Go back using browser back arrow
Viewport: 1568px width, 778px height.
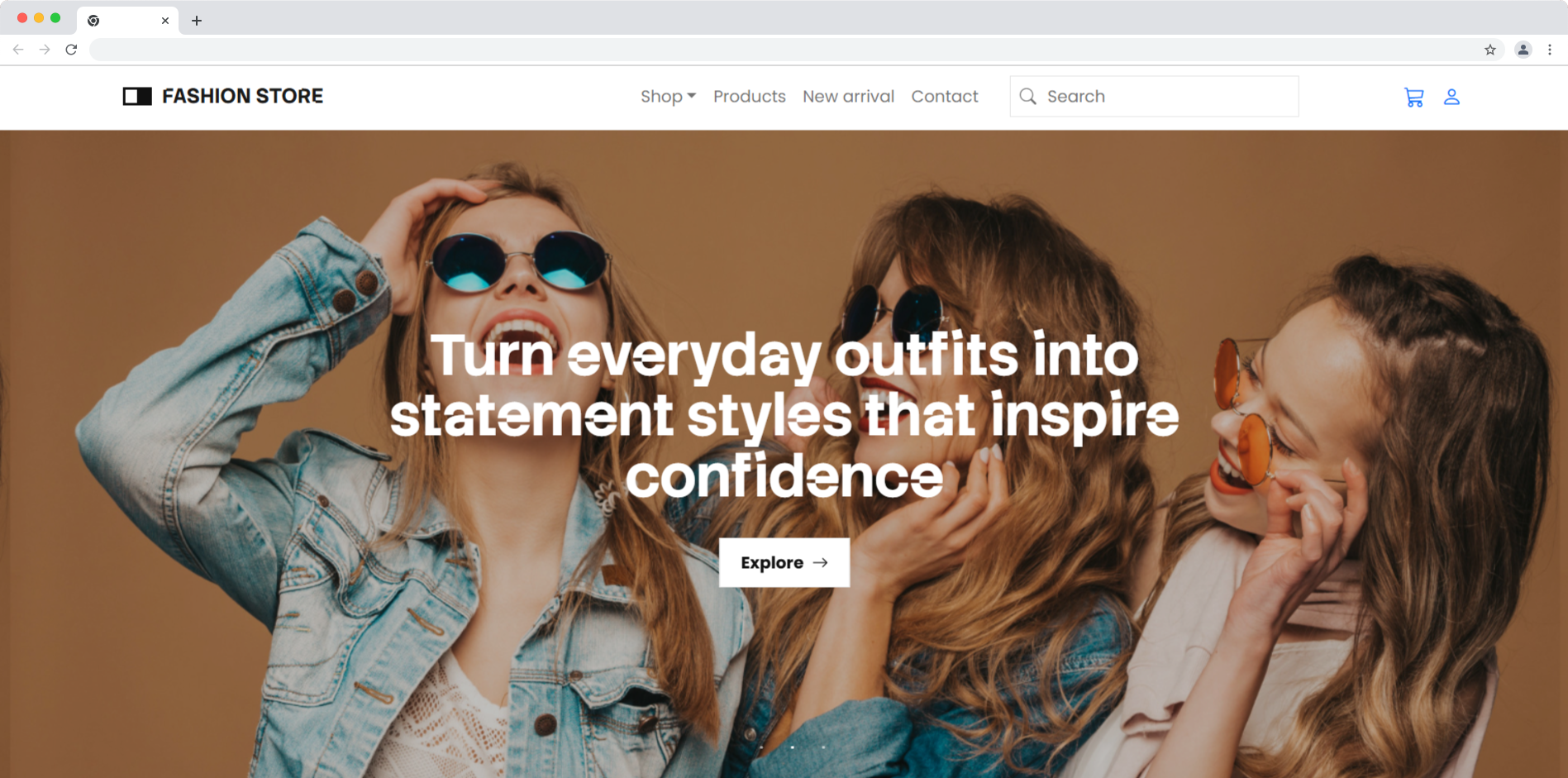pyautogui.click(x=18, y=50)
